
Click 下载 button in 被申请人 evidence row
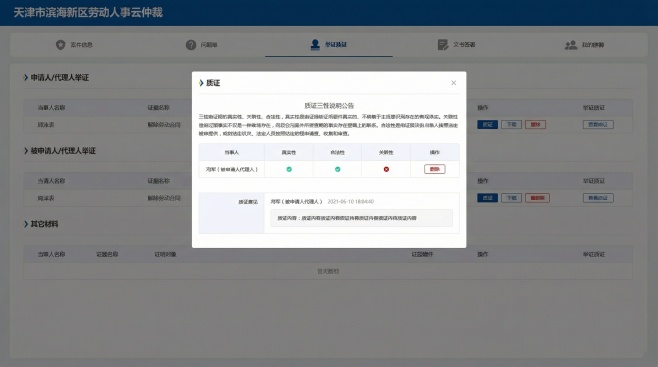click(511, 198)
